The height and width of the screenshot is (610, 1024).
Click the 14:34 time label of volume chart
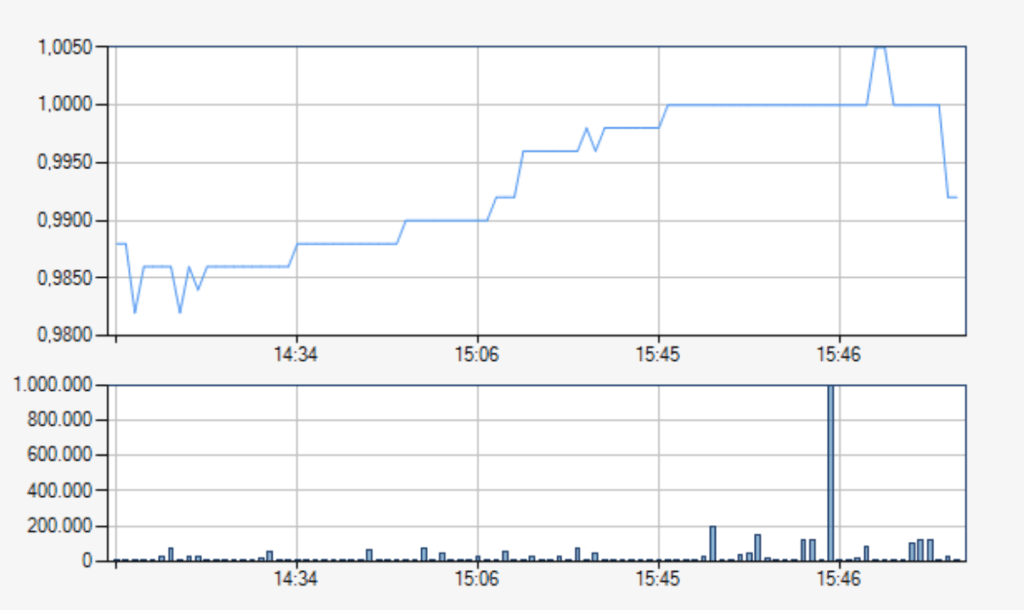point(296,579)
